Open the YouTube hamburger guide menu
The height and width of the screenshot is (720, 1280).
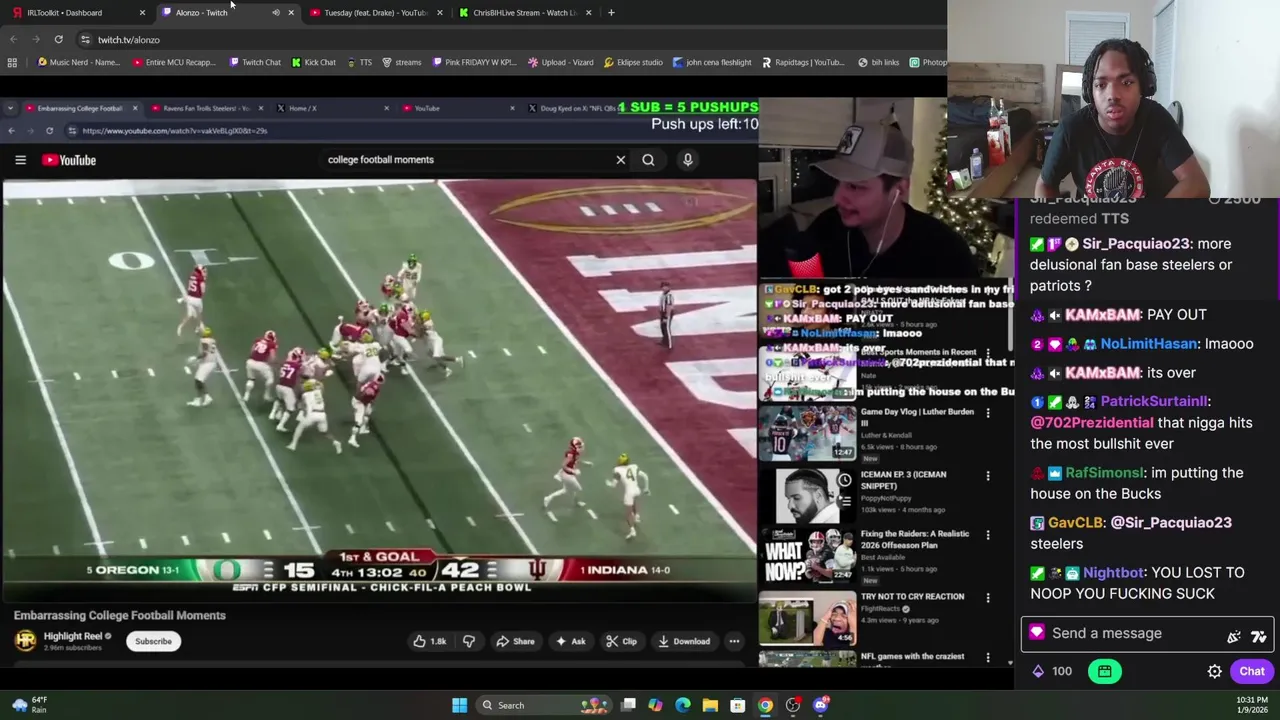pos(20,160)
